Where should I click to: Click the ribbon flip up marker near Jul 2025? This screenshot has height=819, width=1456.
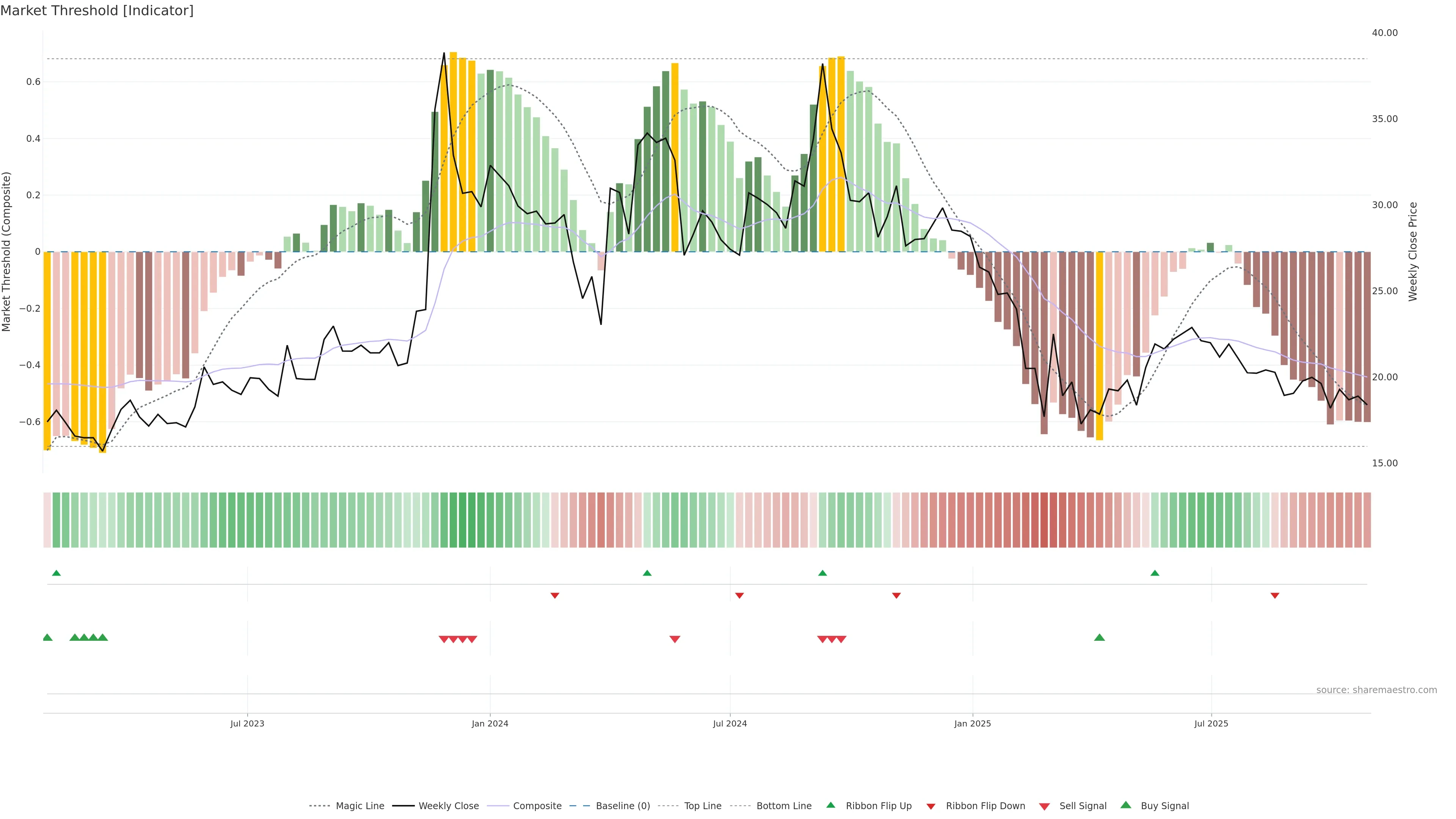click(x=1155, y=573)
